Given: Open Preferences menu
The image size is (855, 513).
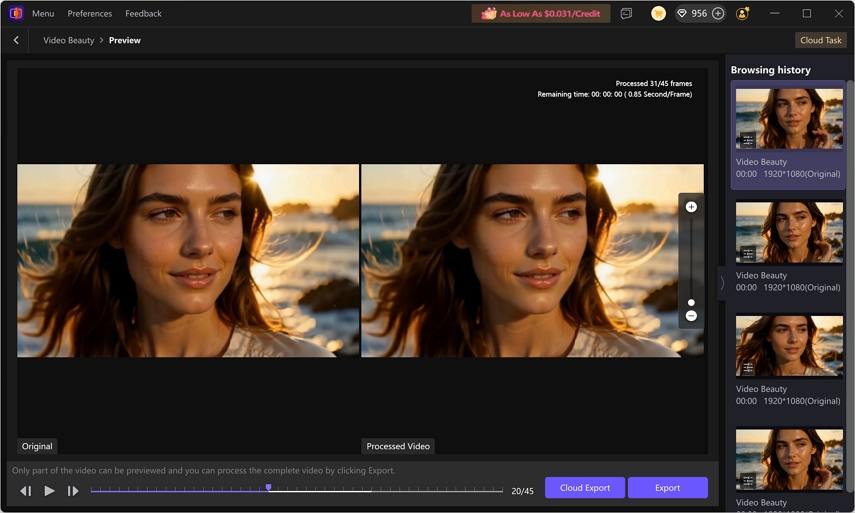Looking at the screenshot, I should coord(89,14).
